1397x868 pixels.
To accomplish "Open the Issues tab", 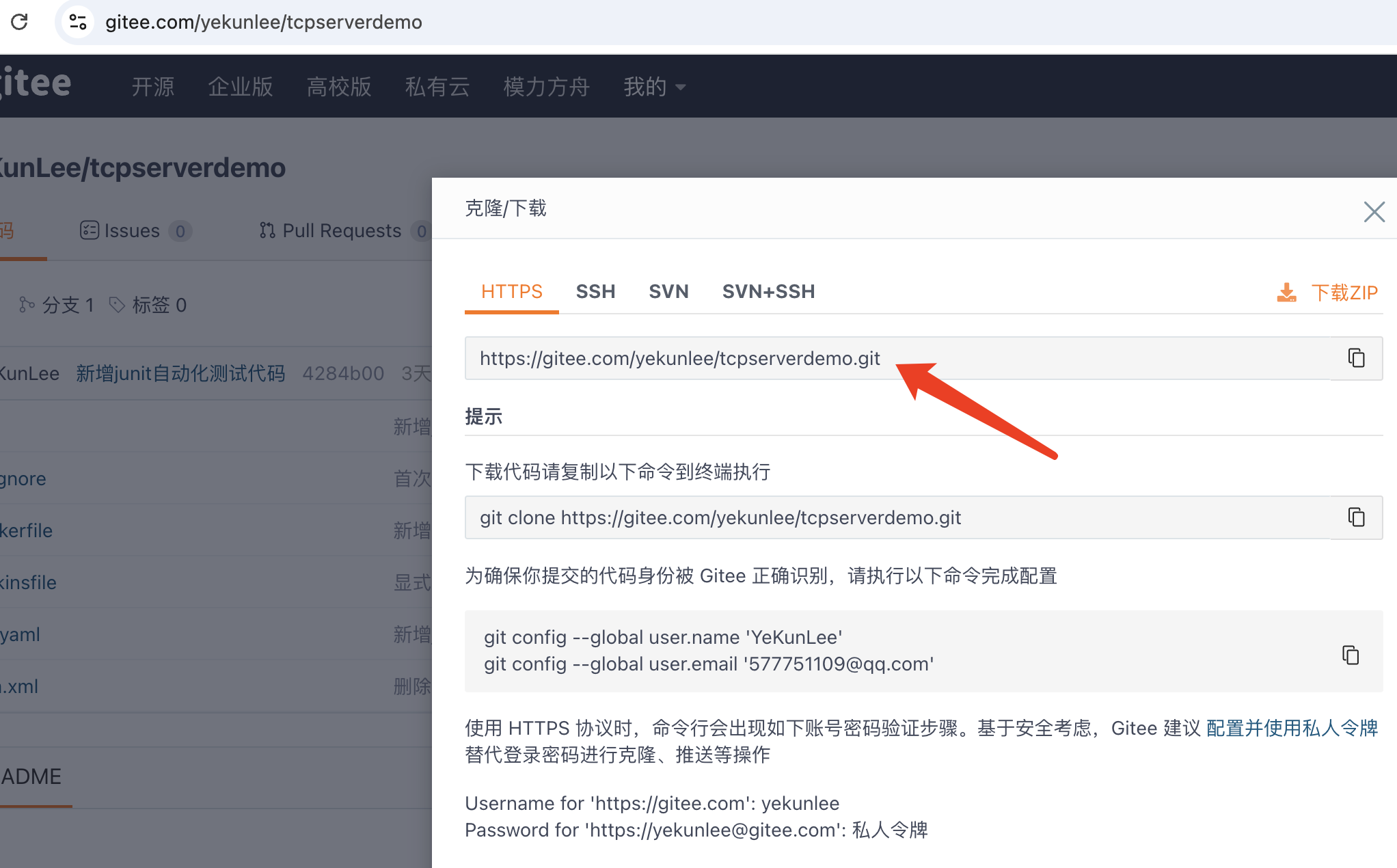I will (x=131, y=231).
